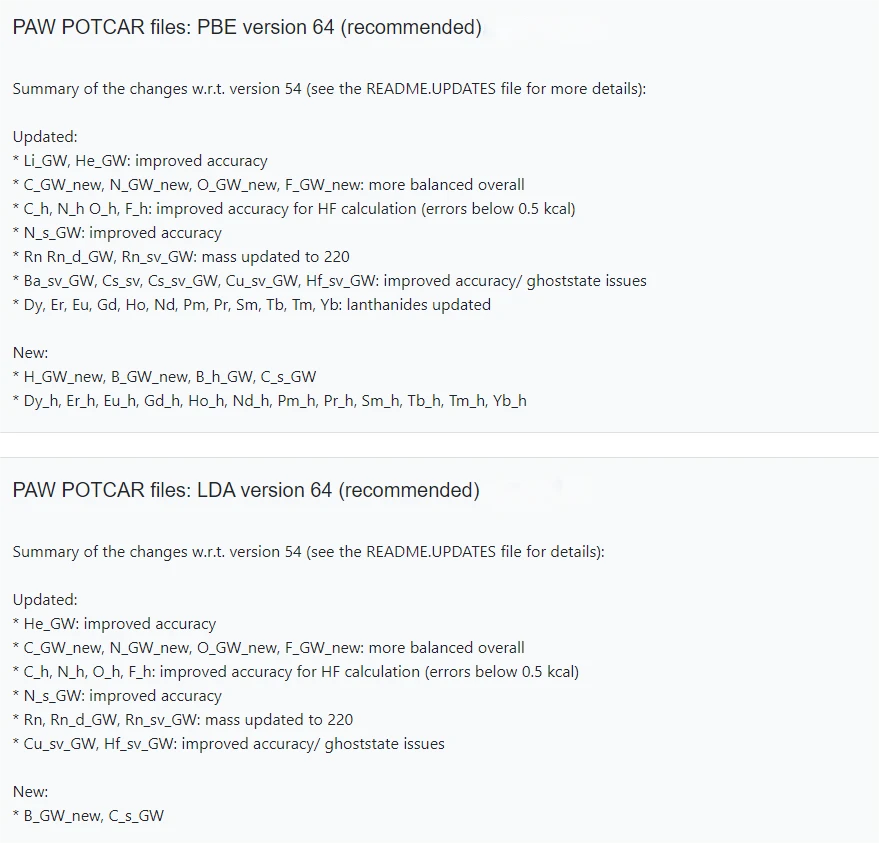
Task: Click the lanthanides updated line
Action: tap(251, 305)
